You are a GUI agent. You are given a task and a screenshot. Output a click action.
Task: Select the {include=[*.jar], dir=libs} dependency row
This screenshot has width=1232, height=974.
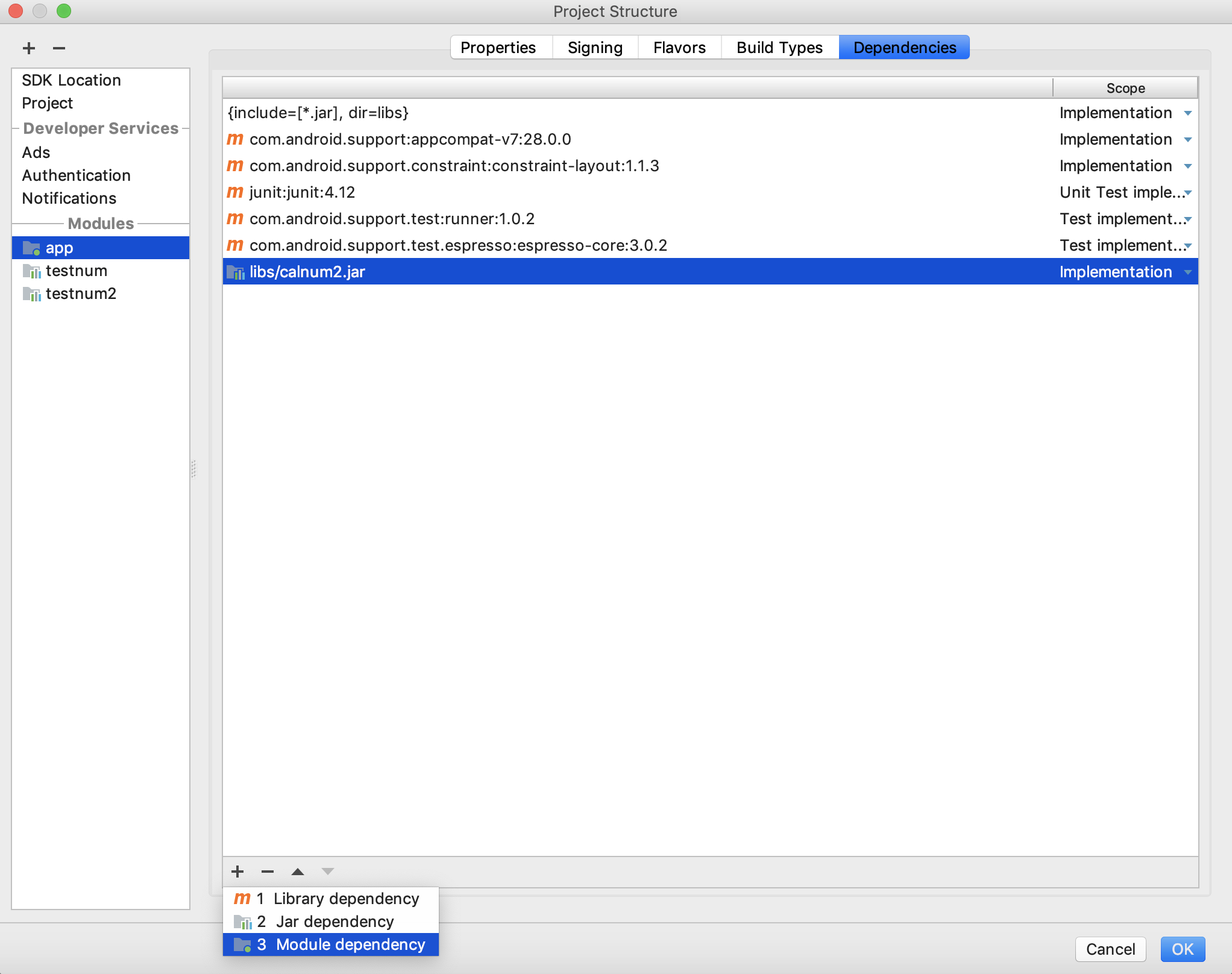(x=710, y=113)
